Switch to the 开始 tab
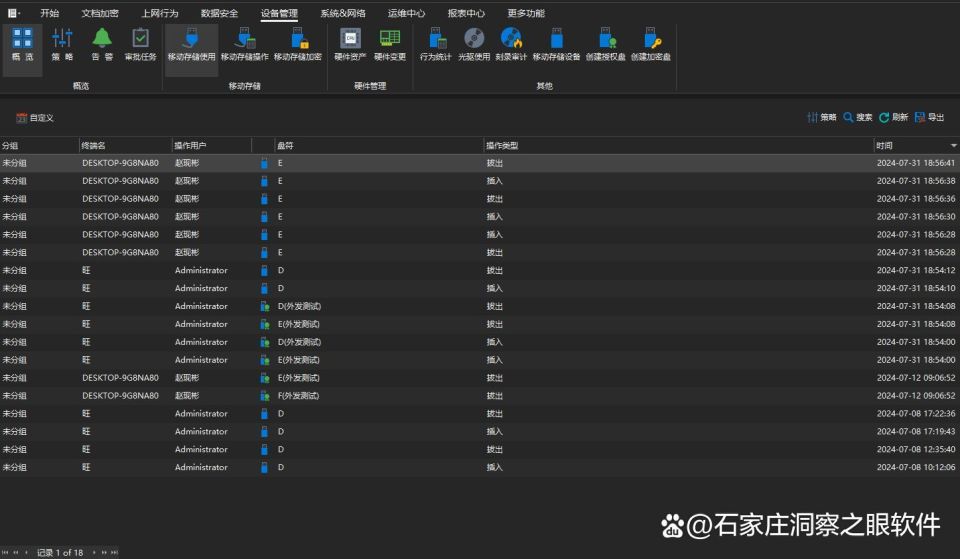The width and height of the screenshot is (960, 559). click(x=50, y=13)
